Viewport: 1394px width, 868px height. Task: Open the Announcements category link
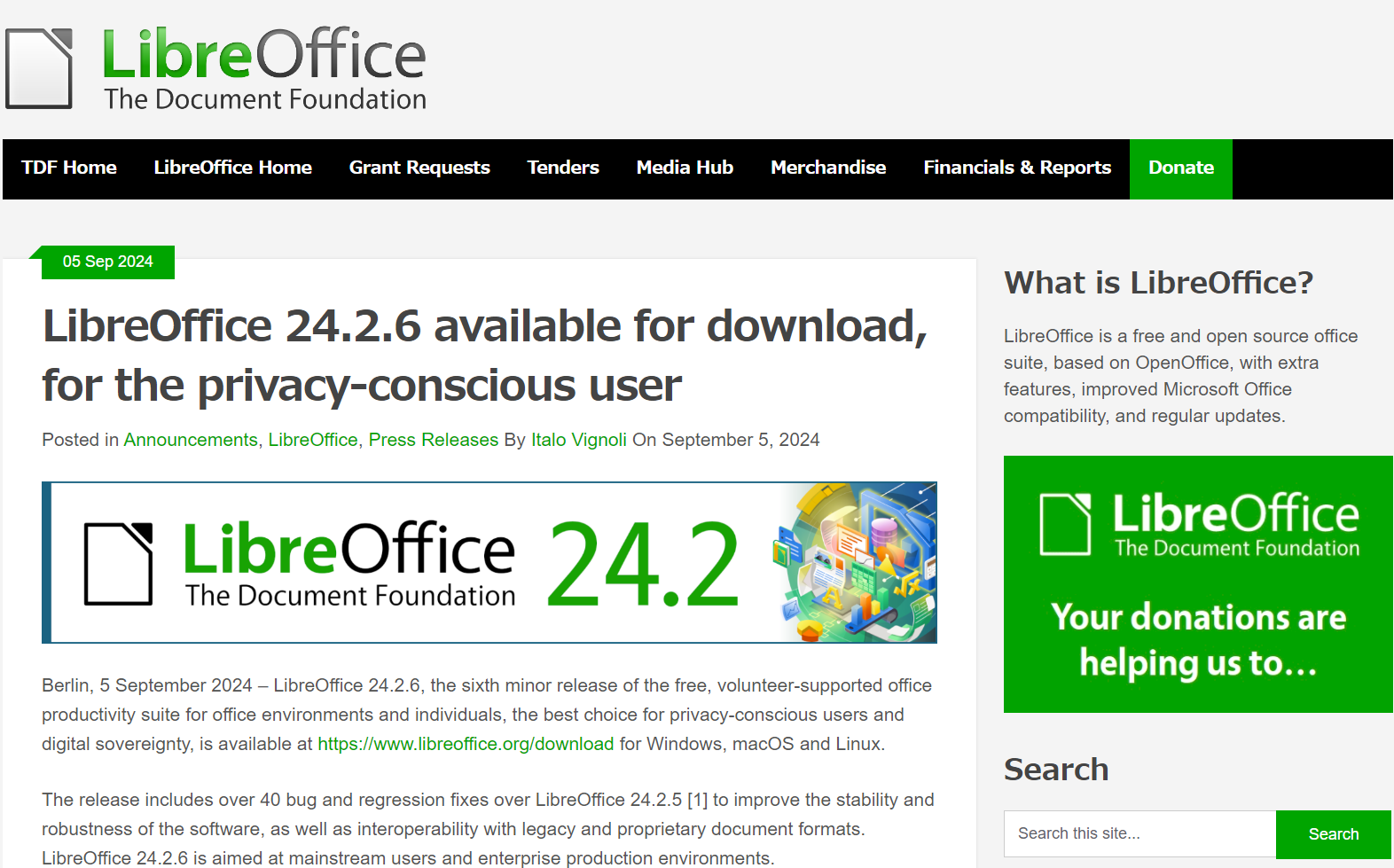191,440
